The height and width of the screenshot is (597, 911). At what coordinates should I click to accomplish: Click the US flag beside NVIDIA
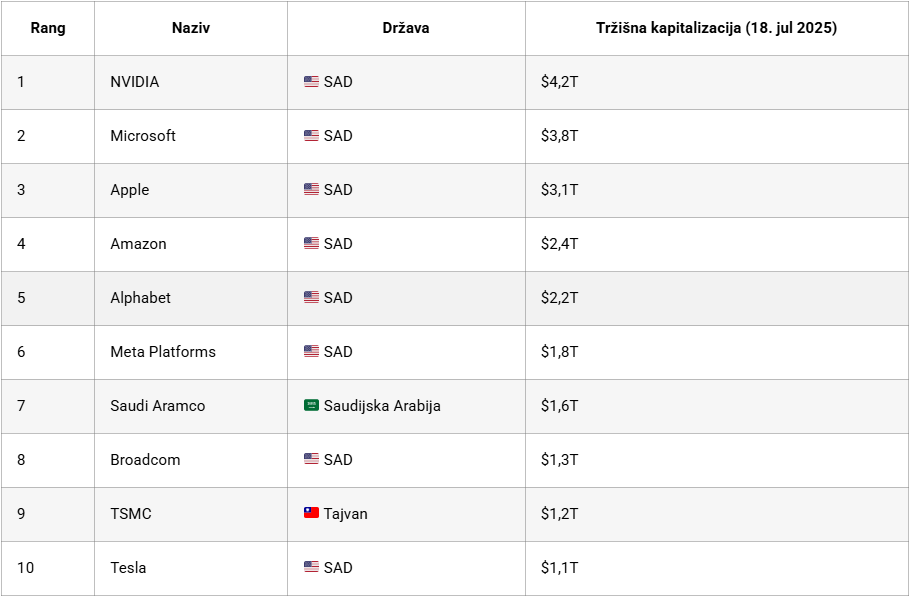point(311,82)
